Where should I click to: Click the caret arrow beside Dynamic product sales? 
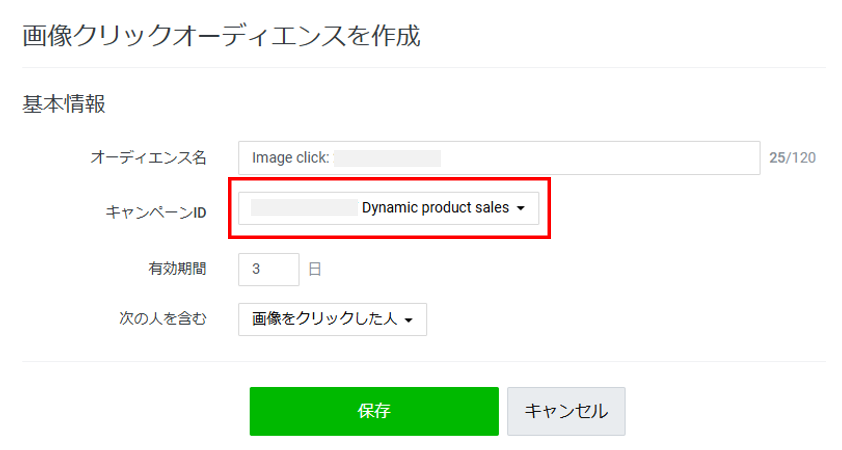click(520, 209)
